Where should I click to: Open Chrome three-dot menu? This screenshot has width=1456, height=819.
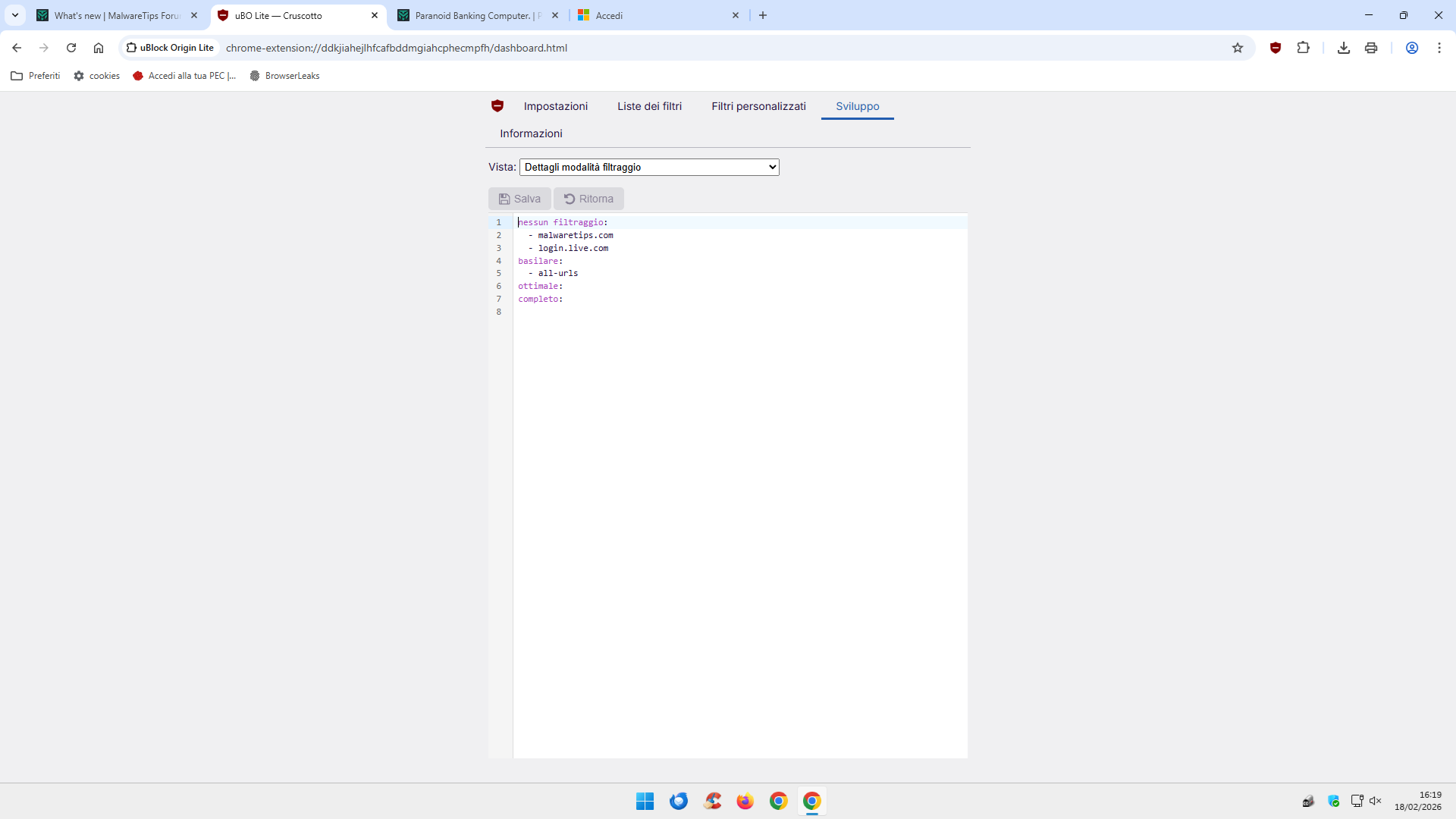pyautogui.click(x=1439, y=48)
